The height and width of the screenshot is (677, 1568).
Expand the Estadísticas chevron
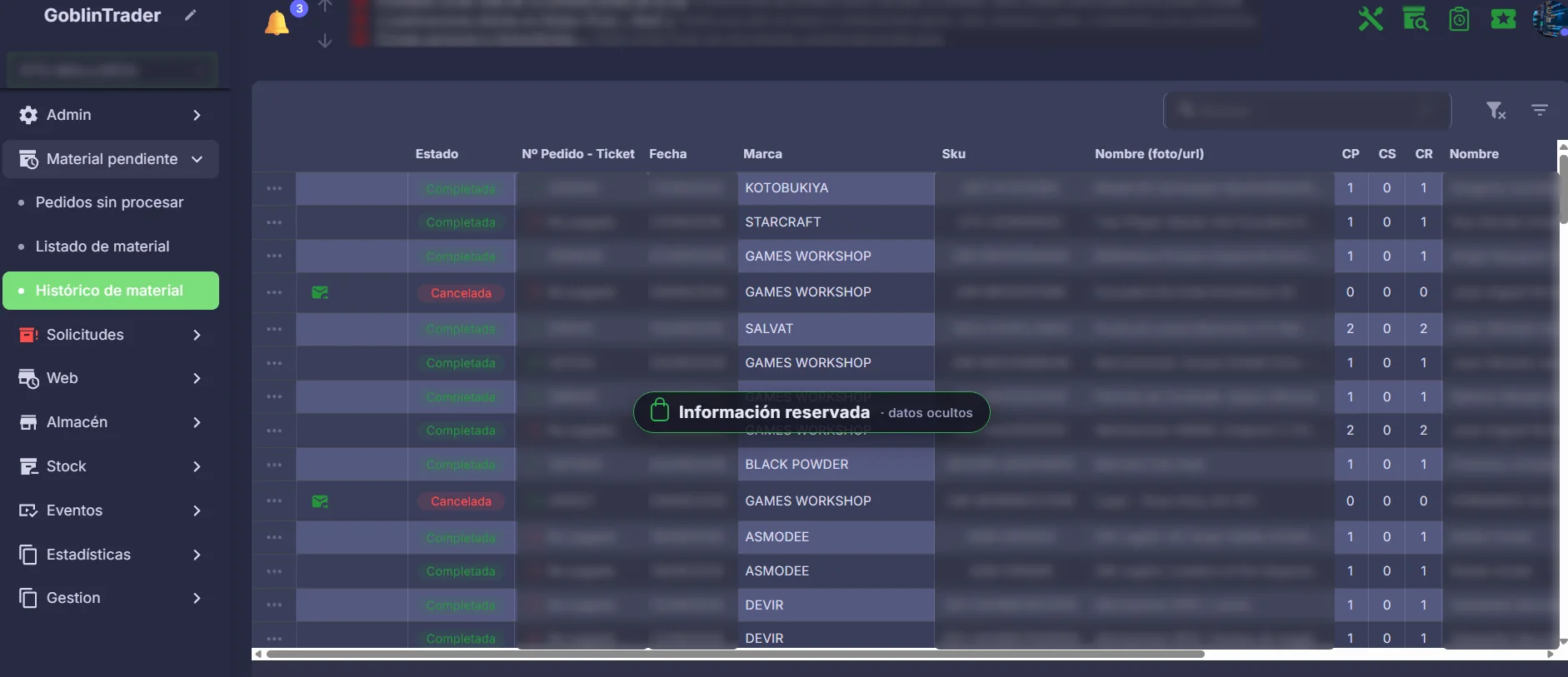[197, 555]
